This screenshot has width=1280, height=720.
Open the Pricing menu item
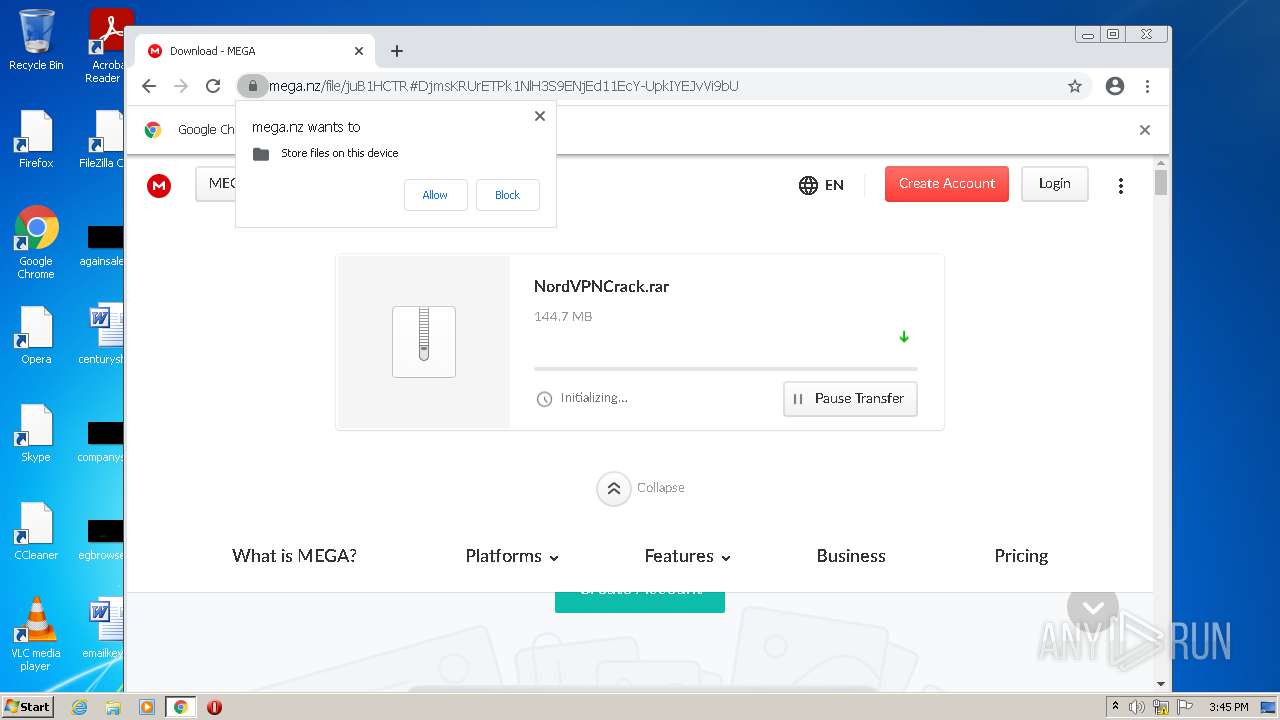(1021, 556)
